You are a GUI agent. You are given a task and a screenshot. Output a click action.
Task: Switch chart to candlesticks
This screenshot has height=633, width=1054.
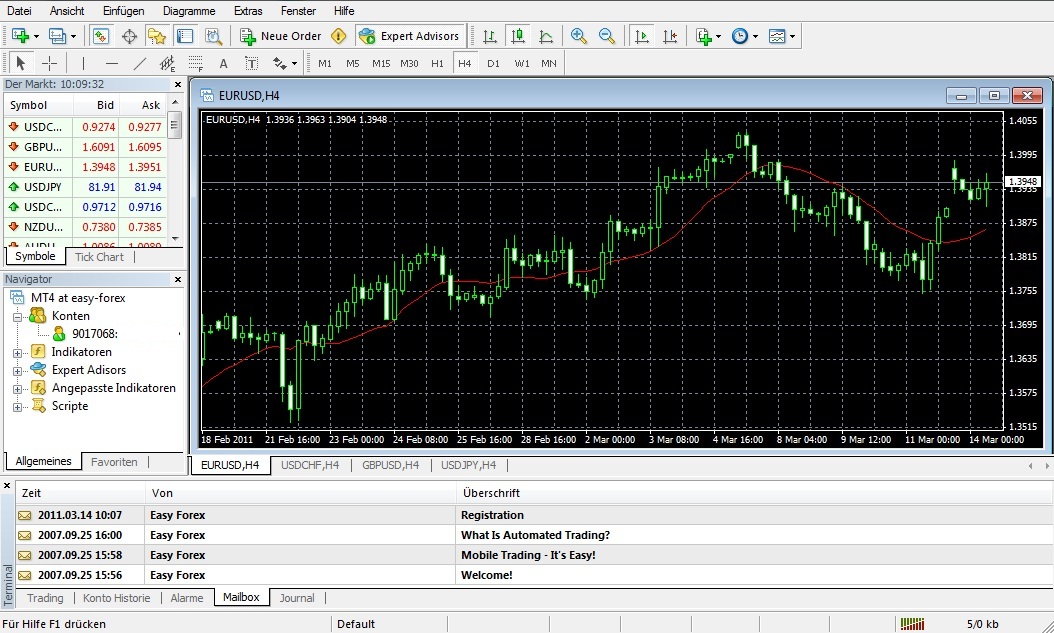point(518,36)
